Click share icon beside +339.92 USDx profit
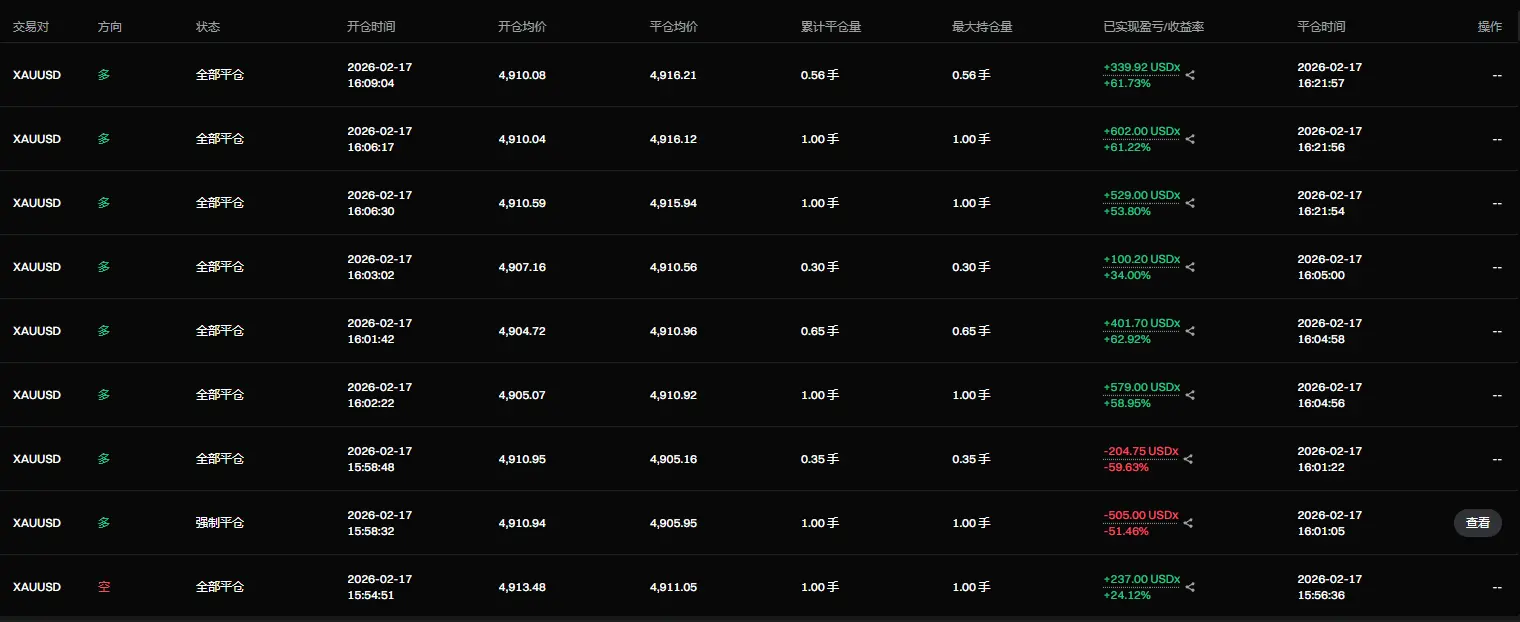Viewport: 1520px width, 622px height. [x=1189, y=75]
